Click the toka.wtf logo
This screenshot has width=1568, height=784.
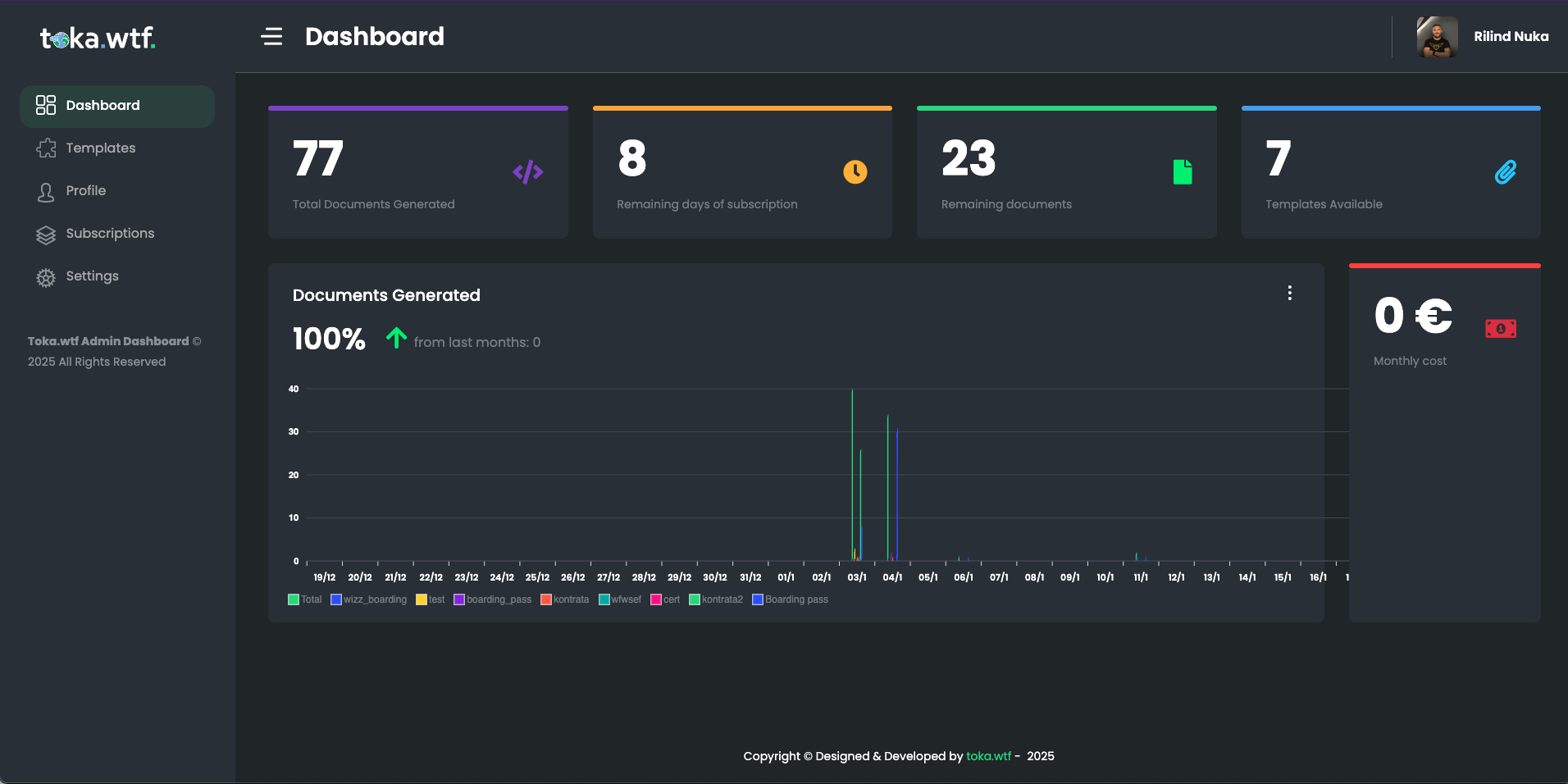[x=98, y=38]
